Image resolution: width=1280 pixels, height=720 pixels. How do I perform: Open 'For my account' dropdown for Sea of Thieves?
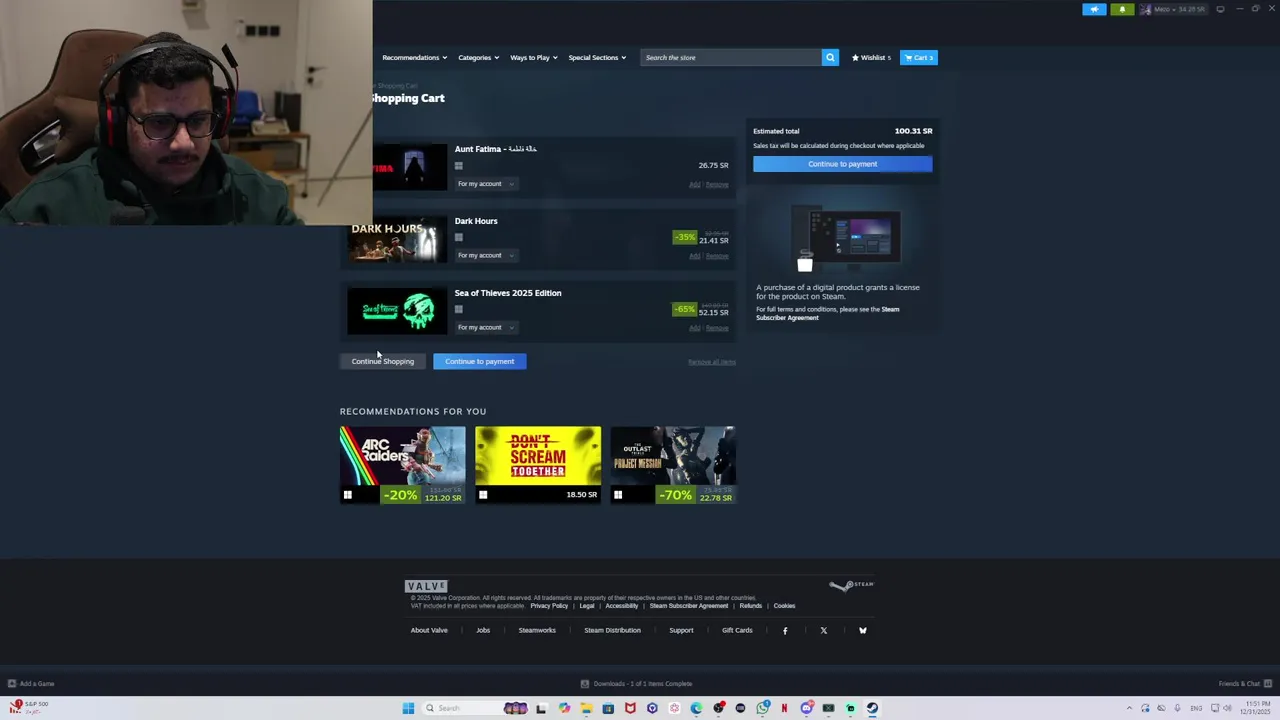485,327
